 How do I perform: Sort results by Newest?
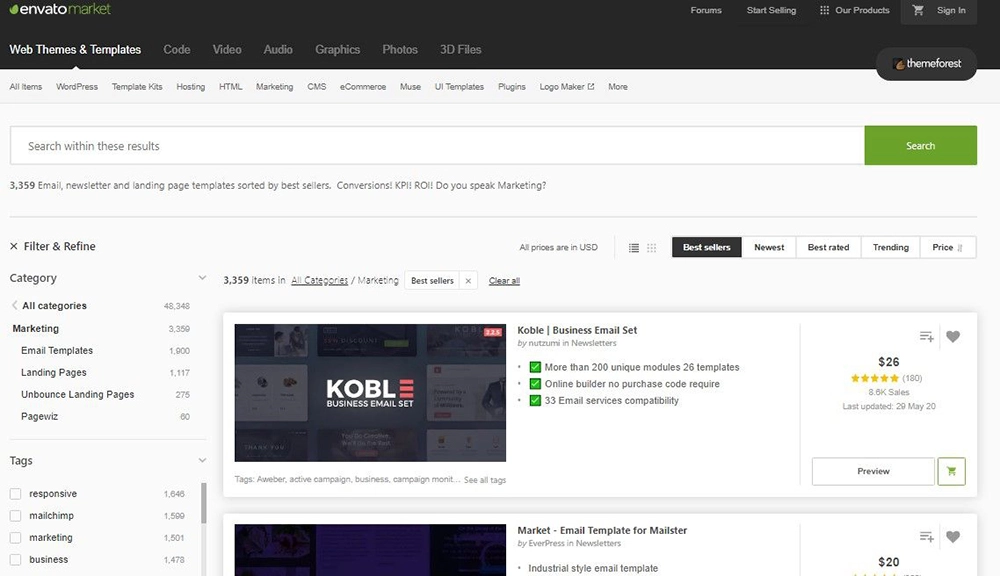click(x=769, y=247)
